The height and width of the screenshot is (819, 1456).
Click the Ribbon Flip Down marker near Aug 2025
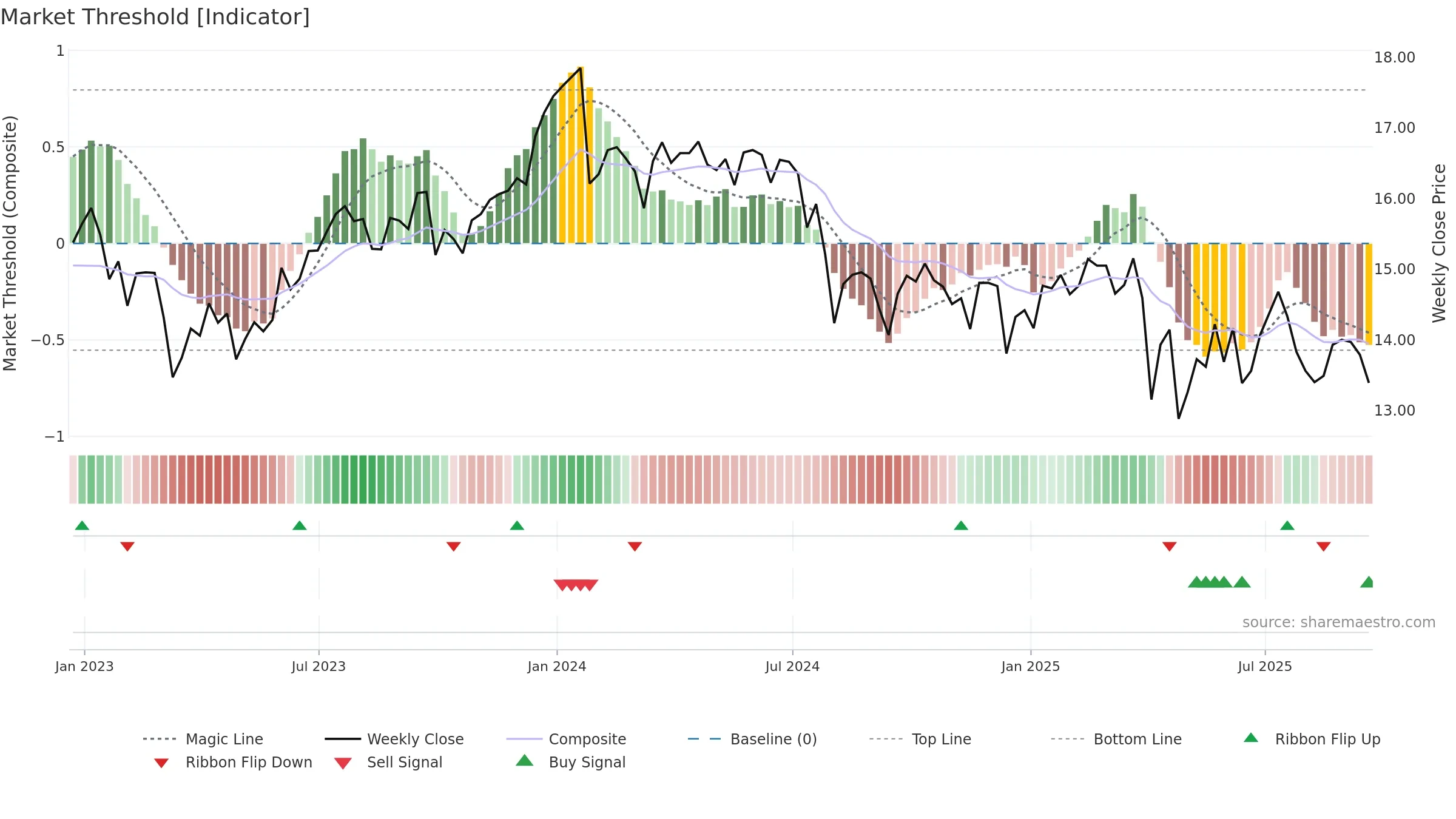pyautogui.click(x=1324, y=547)
